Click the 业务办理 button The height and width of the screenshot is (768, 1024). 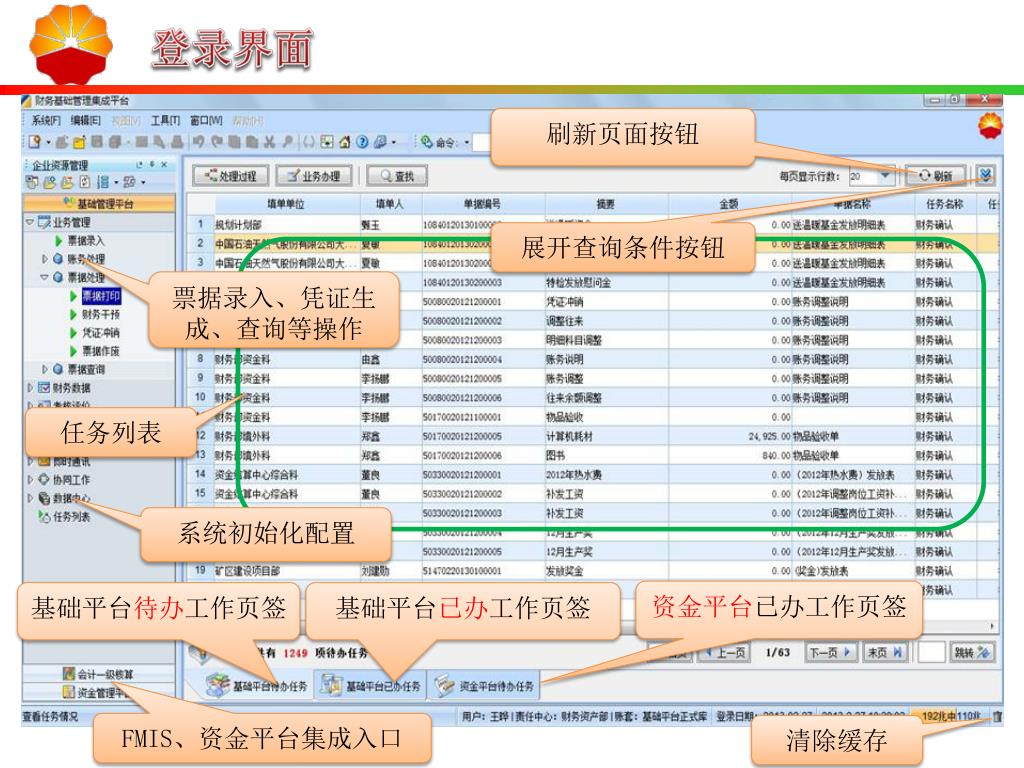315,176
